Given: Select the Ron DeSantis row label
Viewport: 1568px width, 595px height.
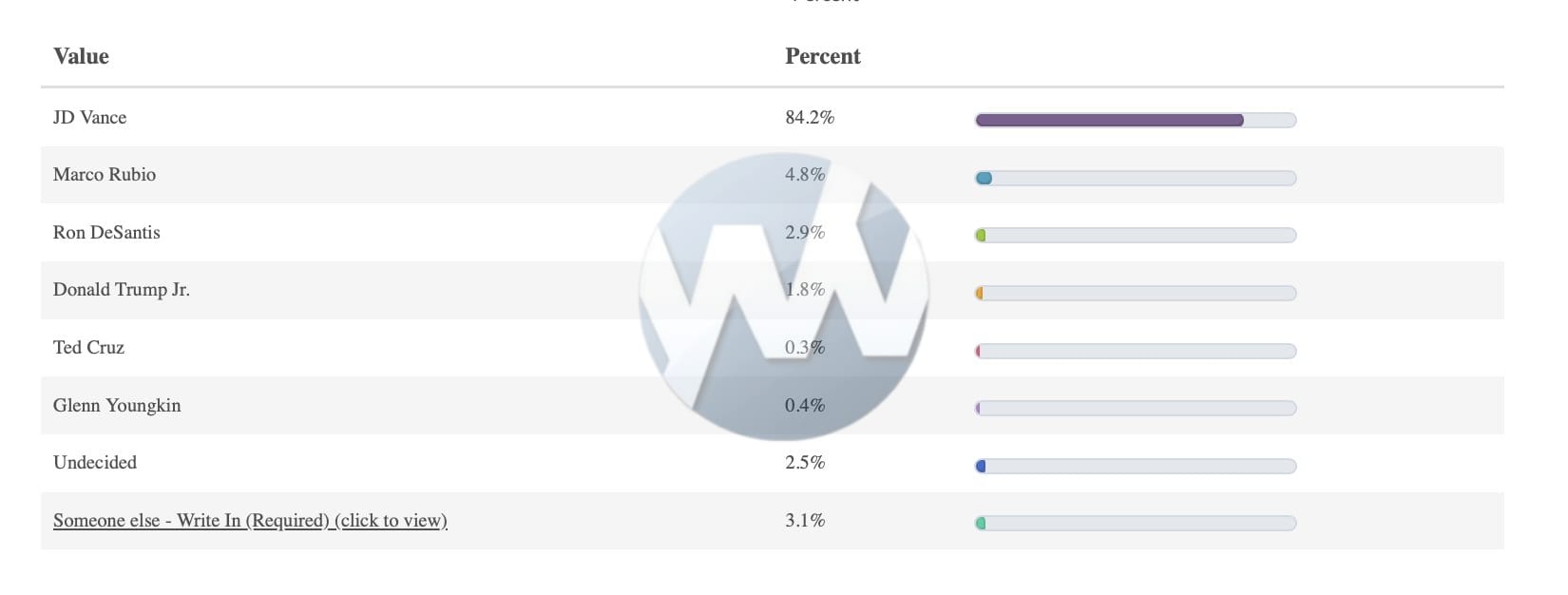Looking at the screenshot, I should tap(106, 233).
